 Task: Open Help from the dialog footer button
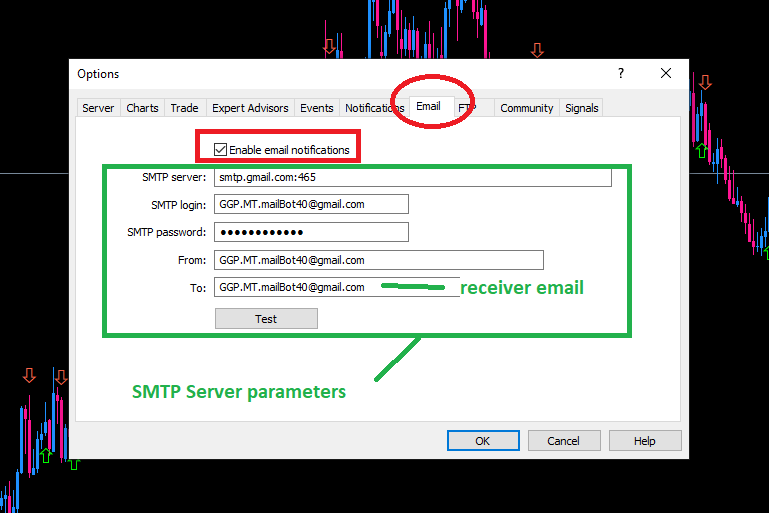pyautogui.click(x=644, y=441)
